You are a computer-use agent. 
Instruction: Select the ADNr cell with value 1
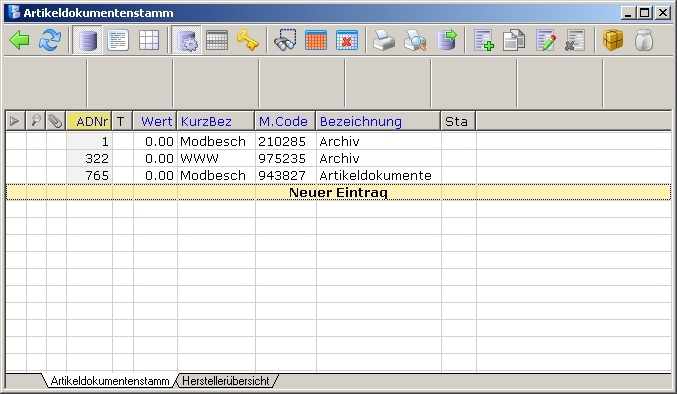[x=89, y=141]
